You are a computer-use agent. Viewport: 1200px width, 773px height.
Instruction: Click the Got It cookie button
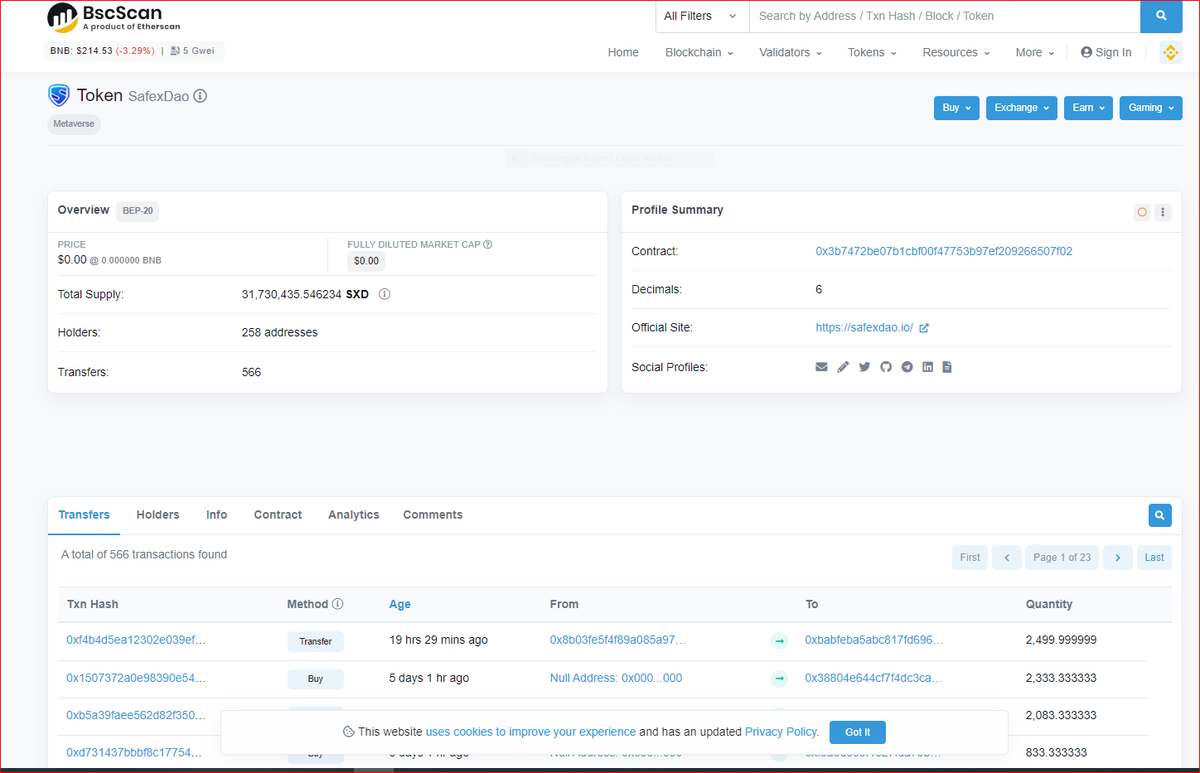click(857, 732)
